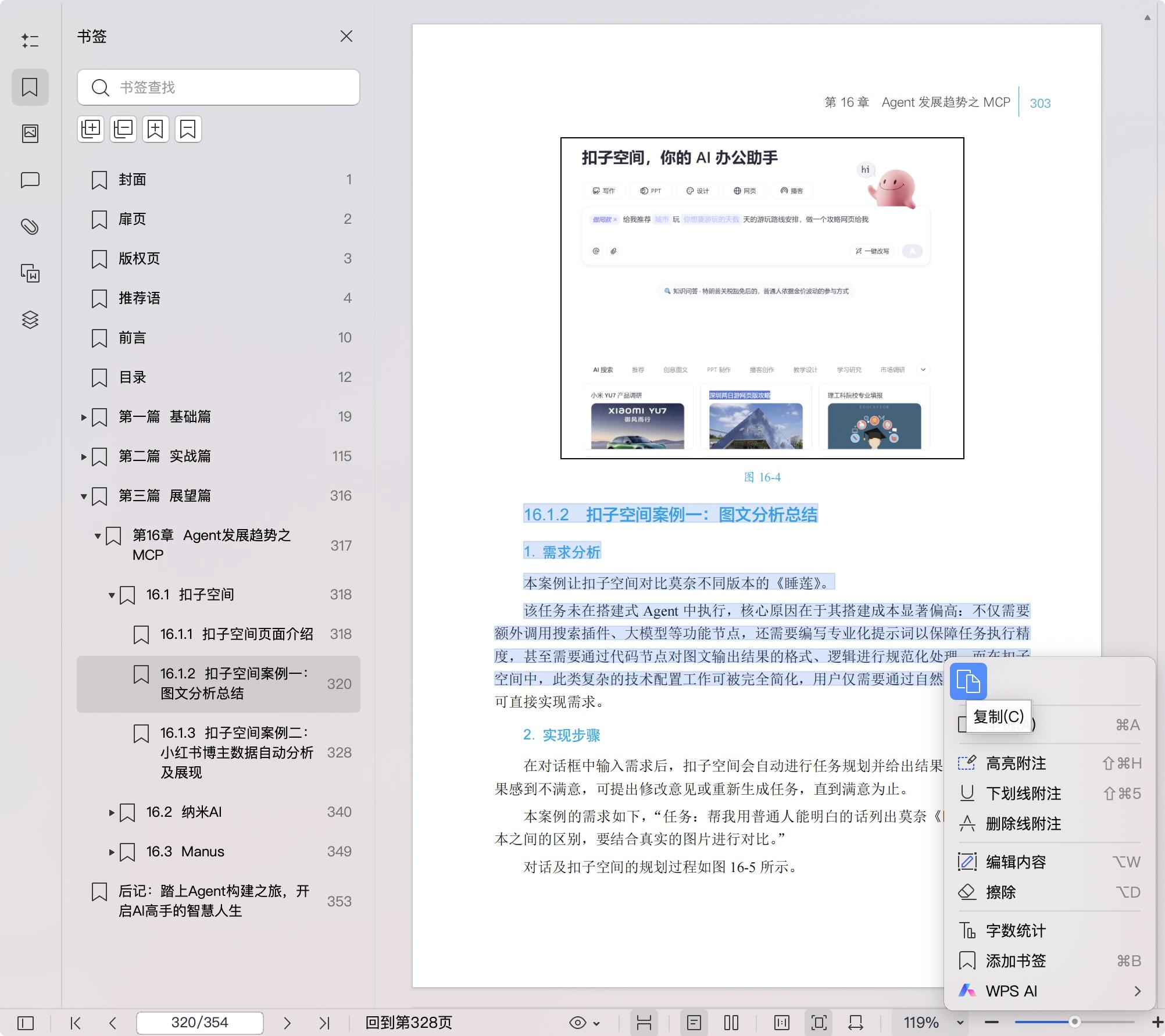Screen dimensions: 1165x1036
Task: Open WPS AI submenu in context menu
Action: [1012, 991]
